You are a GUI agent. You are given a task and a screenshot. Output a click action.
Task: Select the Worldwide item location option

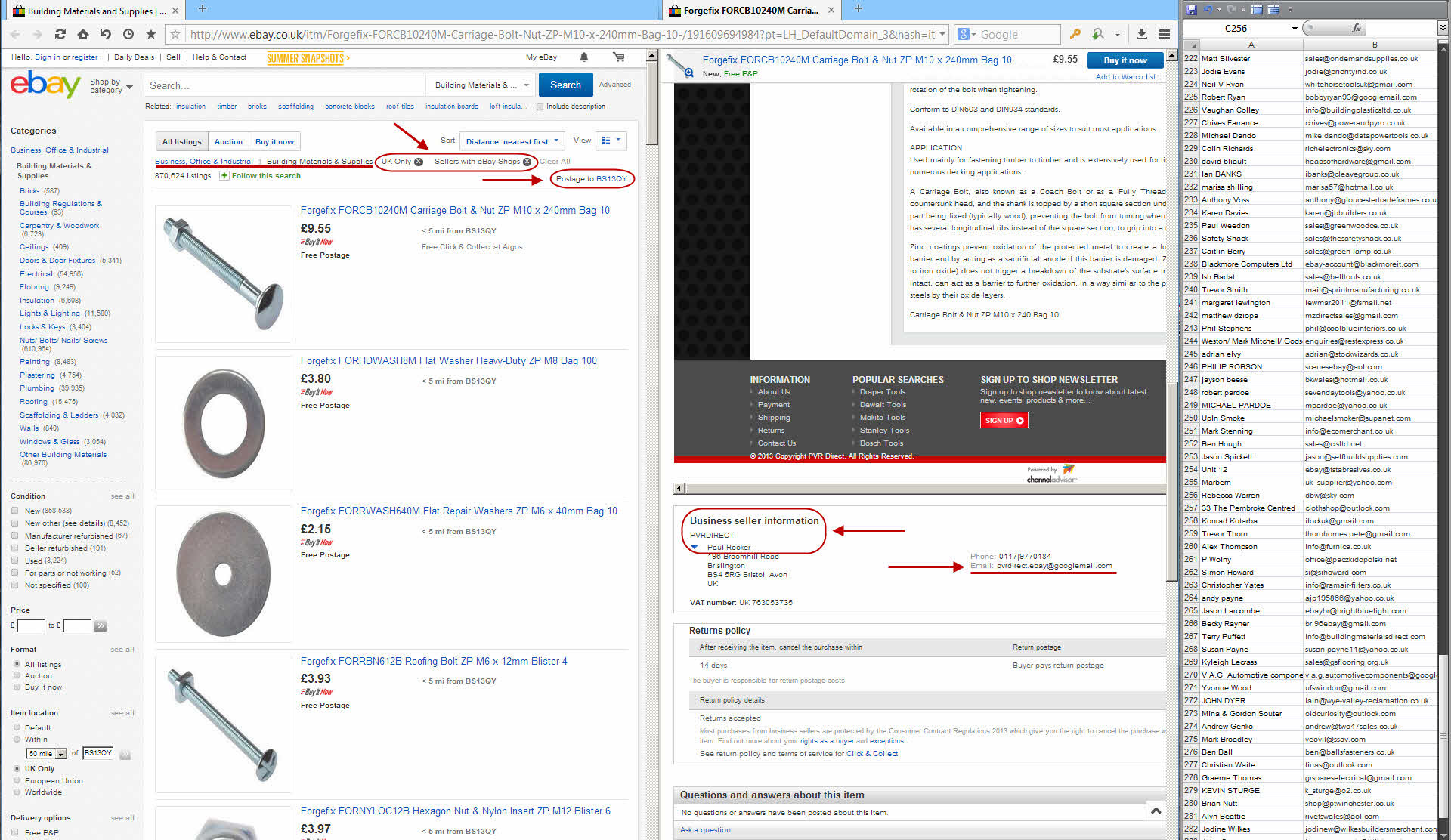(x=17, y=792)
